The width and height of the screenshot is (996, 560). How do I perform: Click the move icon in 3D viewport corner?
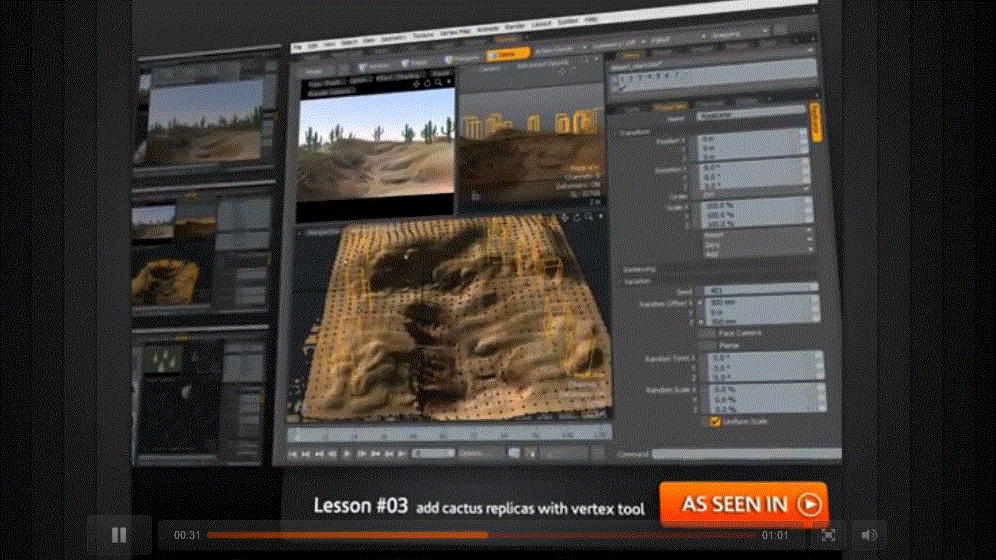tap(563, 217)
